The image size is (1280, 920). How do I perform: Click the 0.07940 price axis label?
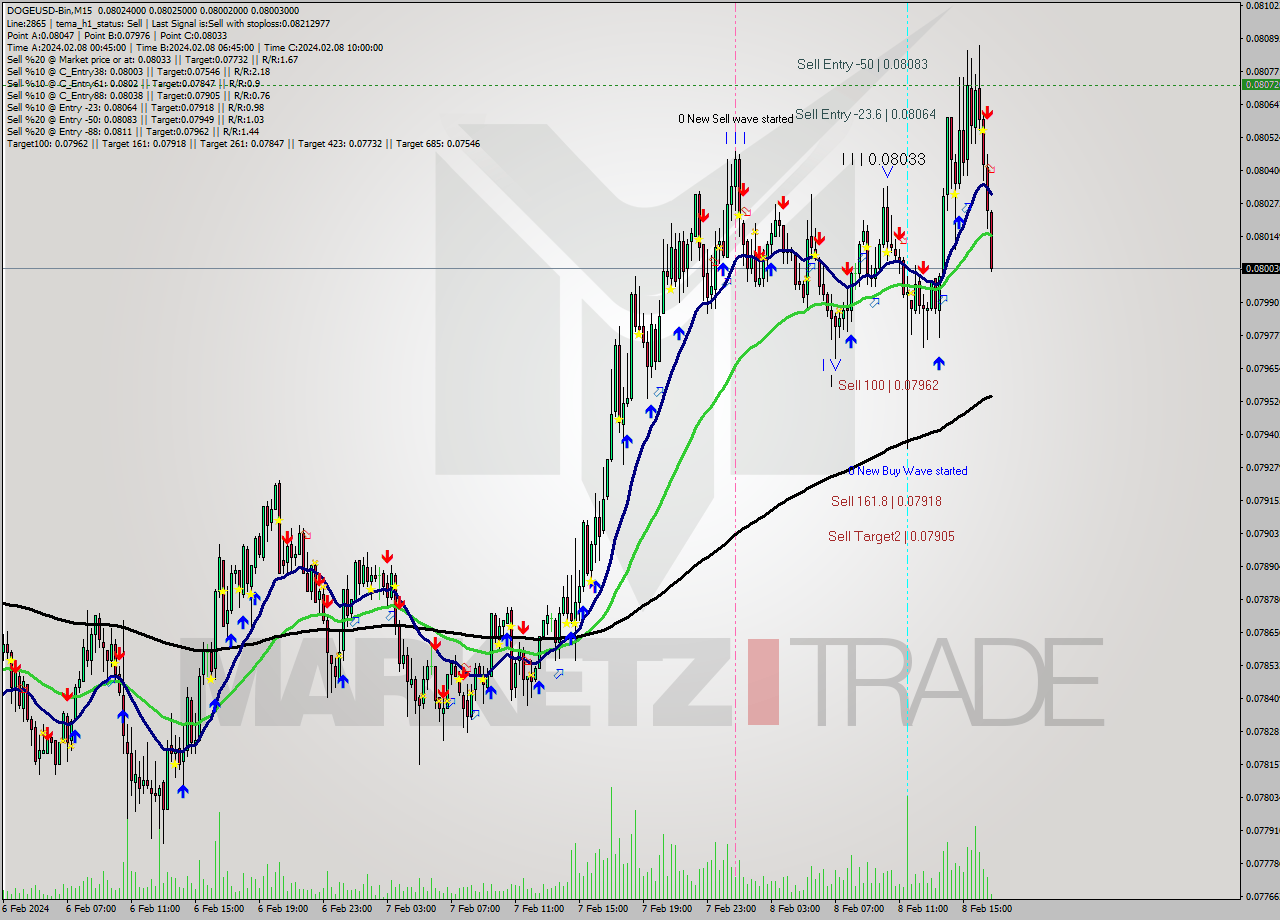[x=1262, y=434]
